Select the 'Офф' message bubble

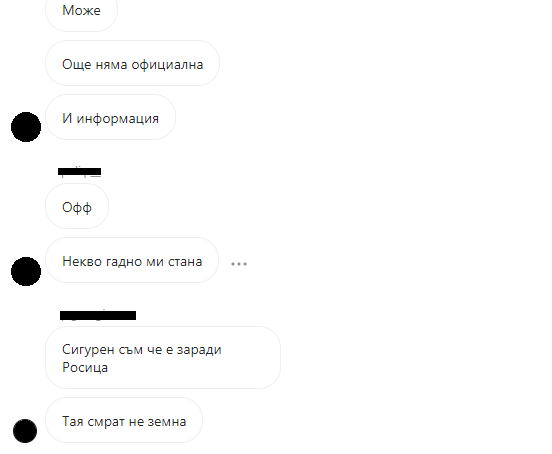pos(77,206)
